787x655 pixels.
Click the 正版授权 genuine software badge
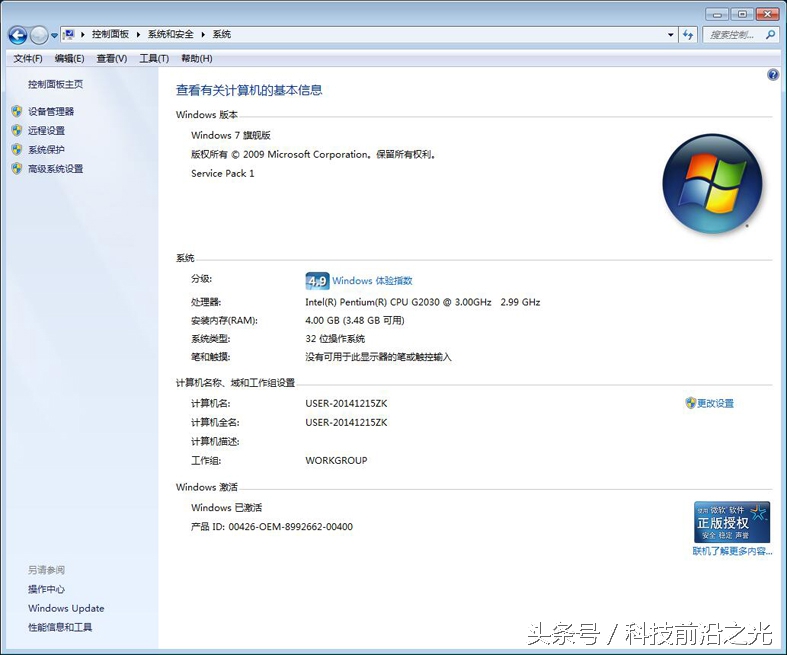coord(732,522)
